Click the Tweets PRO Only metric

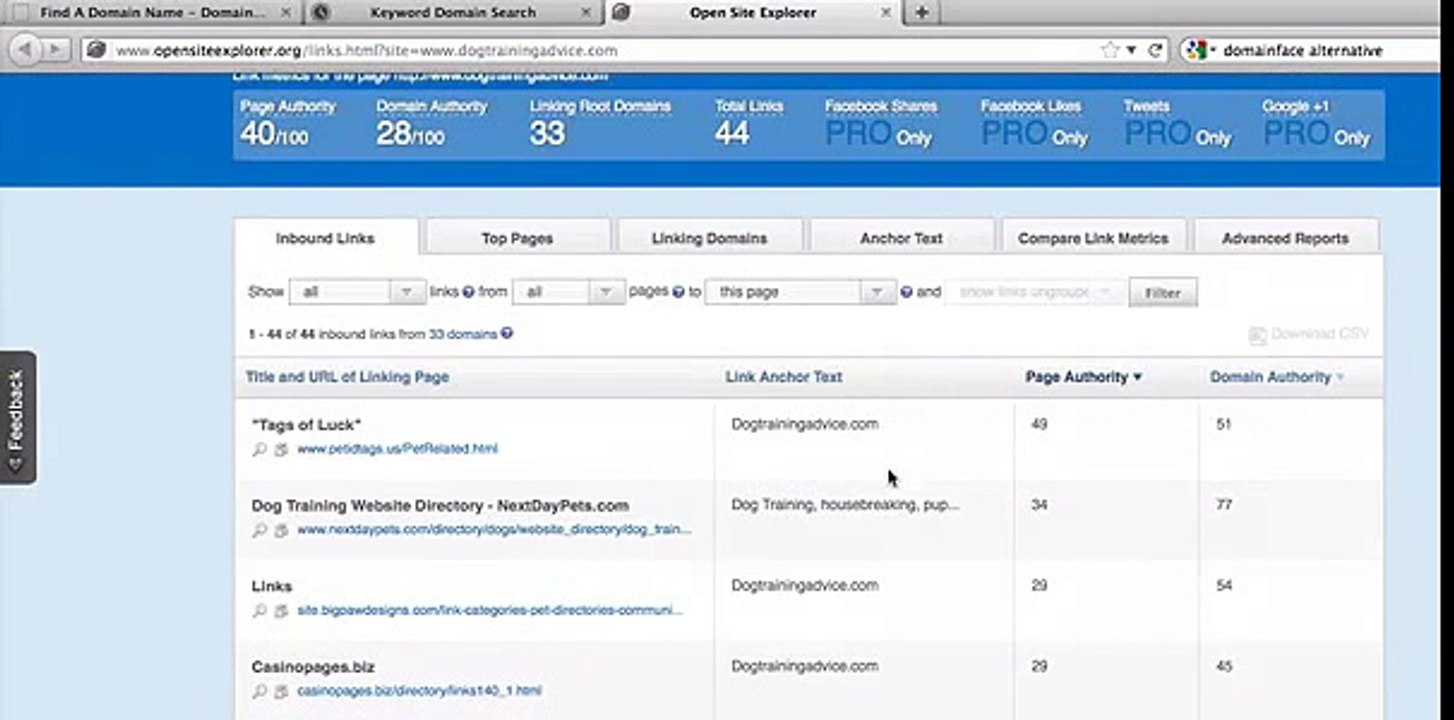pos(1177,124)
